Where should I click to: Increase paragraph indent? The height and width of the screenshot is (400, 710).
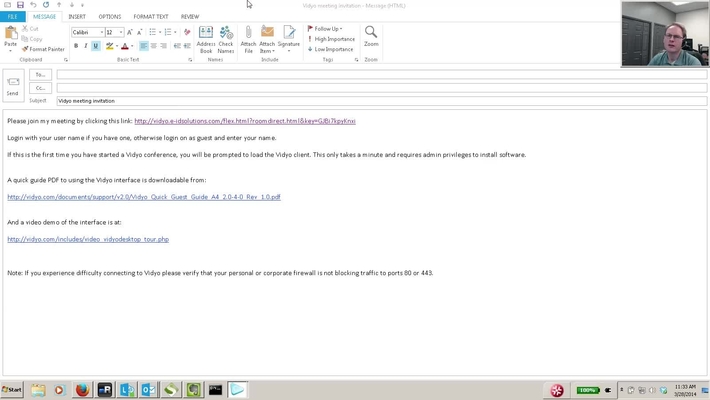tap(187, 46)
